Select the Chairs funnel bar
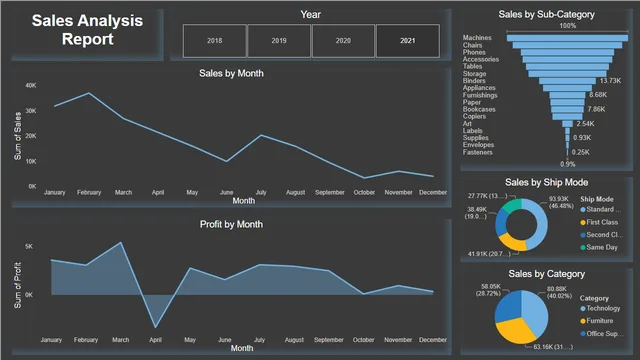 (567, 45)
